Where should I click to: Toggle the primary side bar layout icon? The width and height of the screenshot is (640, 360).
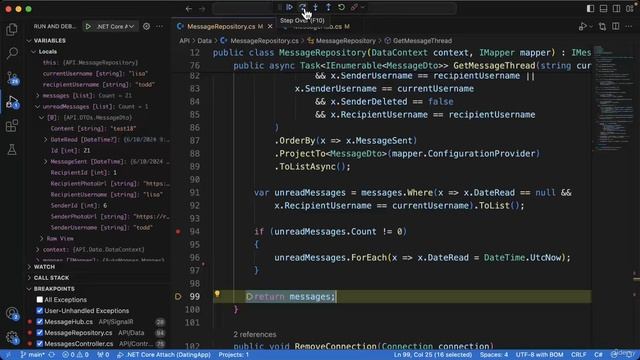(x=590, y=8)
